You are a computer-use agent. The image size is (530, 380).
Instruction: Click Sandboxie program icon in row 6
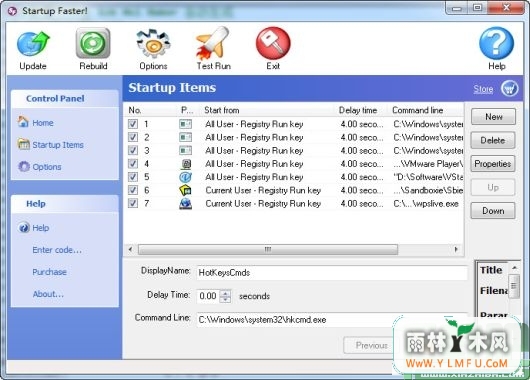(x=186, y=190)
